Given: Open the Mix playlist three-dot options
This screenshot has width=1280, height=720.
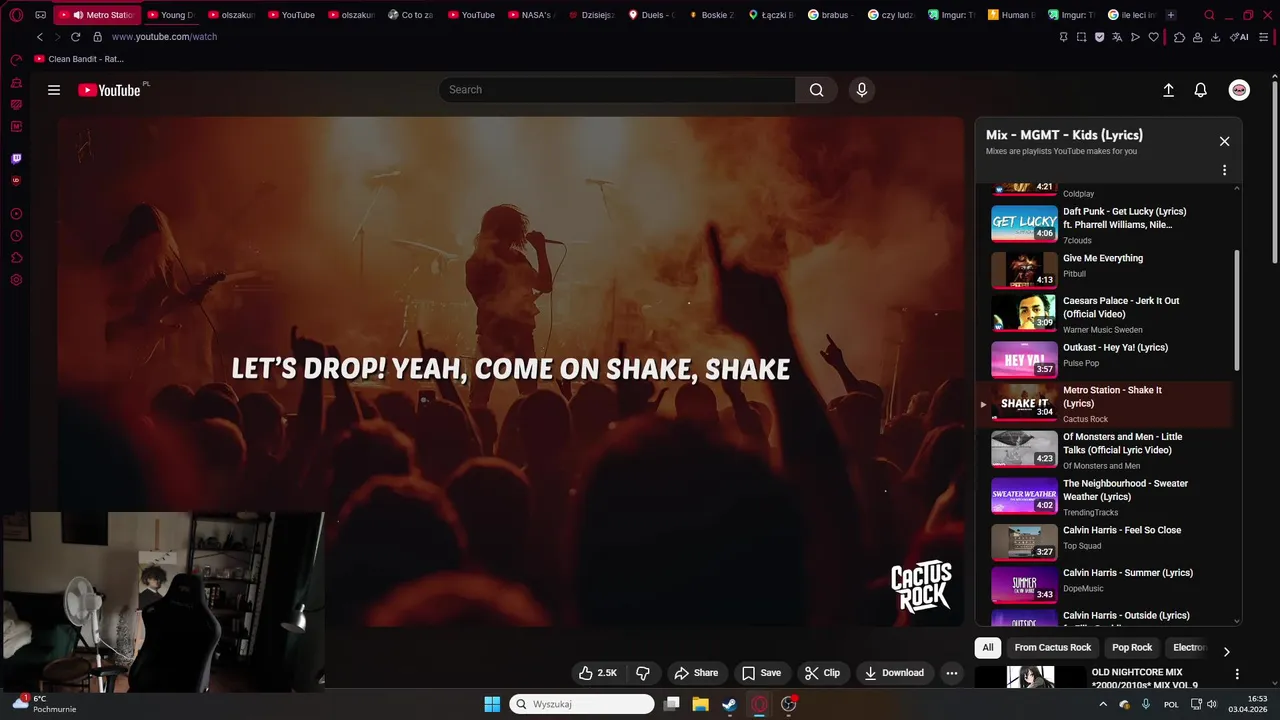Looking at the screenshot, I should tap(1224, 170).
